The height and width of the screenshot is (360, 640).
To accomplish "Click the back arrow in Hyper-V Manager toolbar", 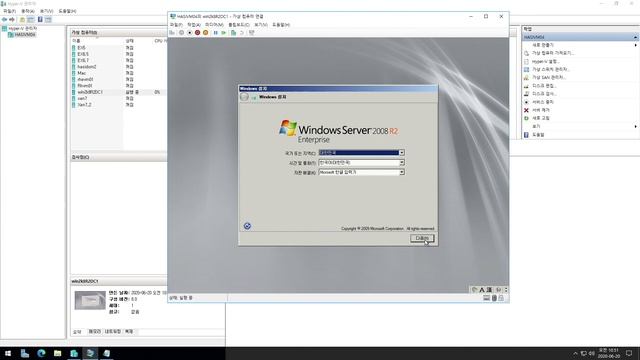I will pyautogui.click(x=4, y=20).
